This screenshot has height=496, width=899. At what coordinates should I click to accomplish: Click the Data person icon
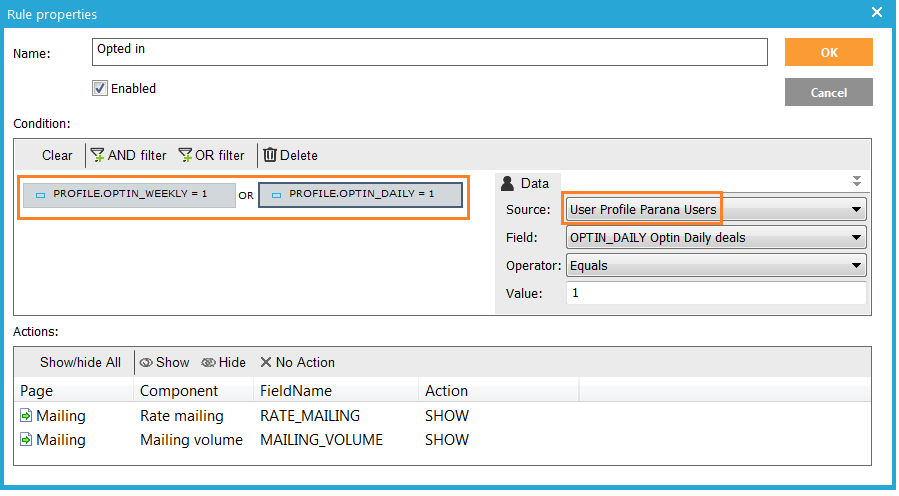click(x=507, y=183)
